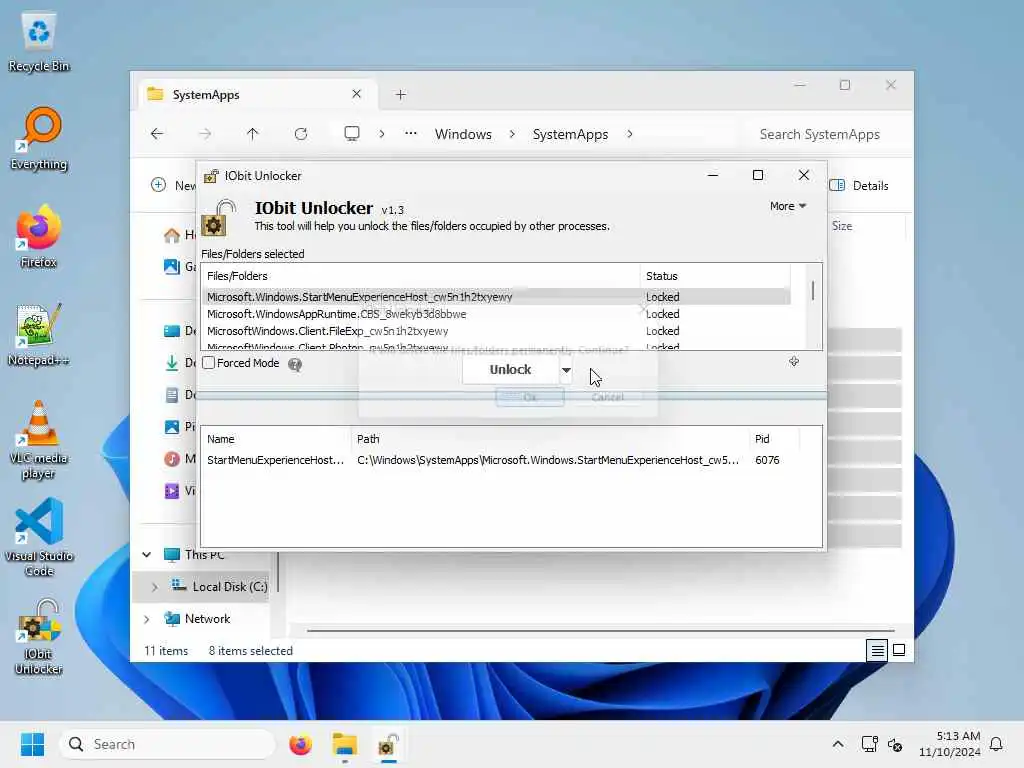Image resolution: width=1024 pixels, height=768 pixels.
Task: Toggle the Details pane button in Explorer
Action: coord(859,185)
